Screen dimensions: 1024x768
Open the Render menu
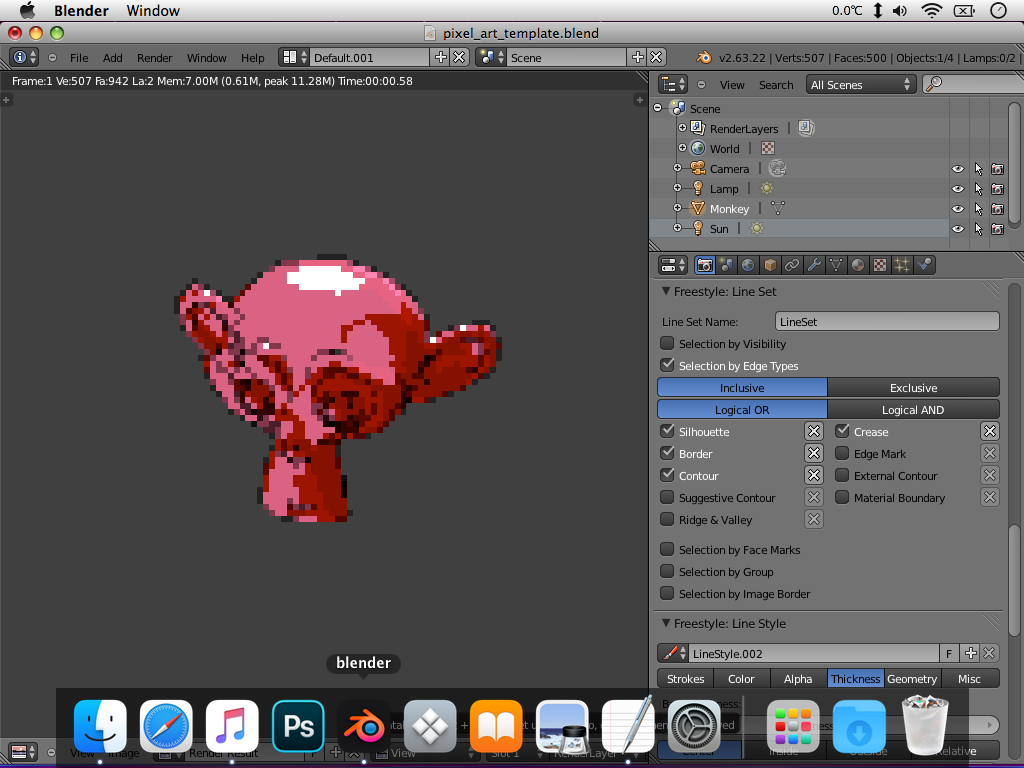point(155,58)
